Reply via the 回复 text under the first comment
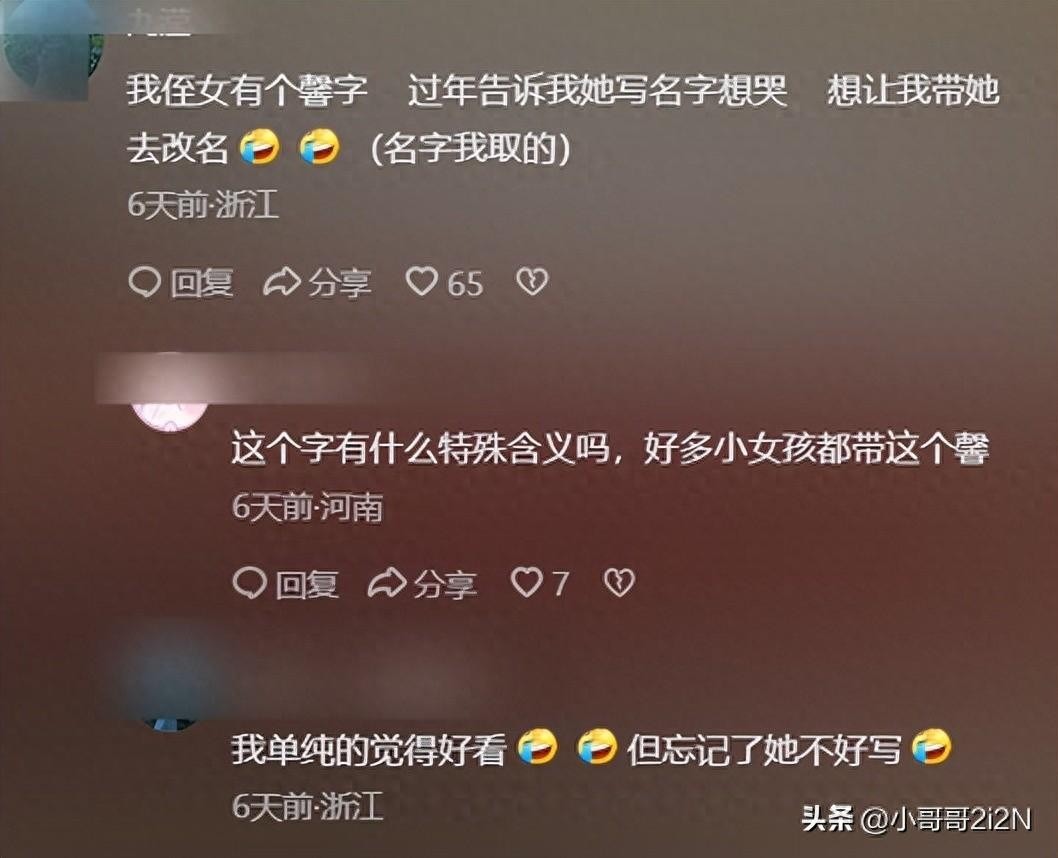 (x=202, y=283)
